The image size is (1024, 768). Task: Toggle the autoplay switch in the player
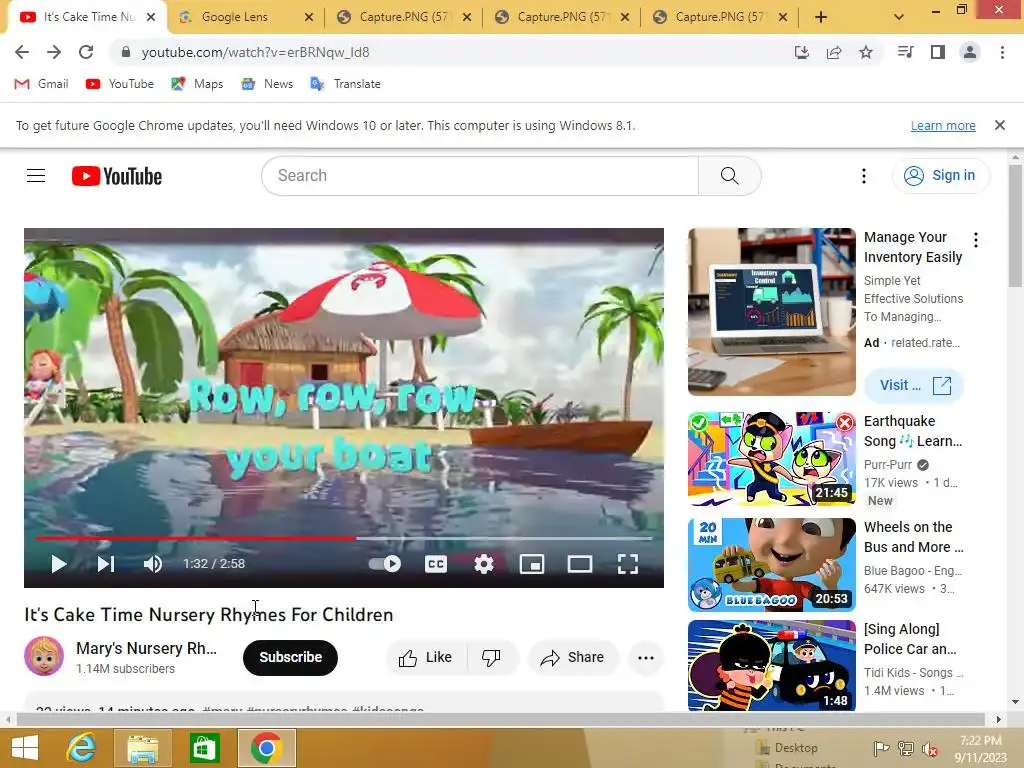385,564
